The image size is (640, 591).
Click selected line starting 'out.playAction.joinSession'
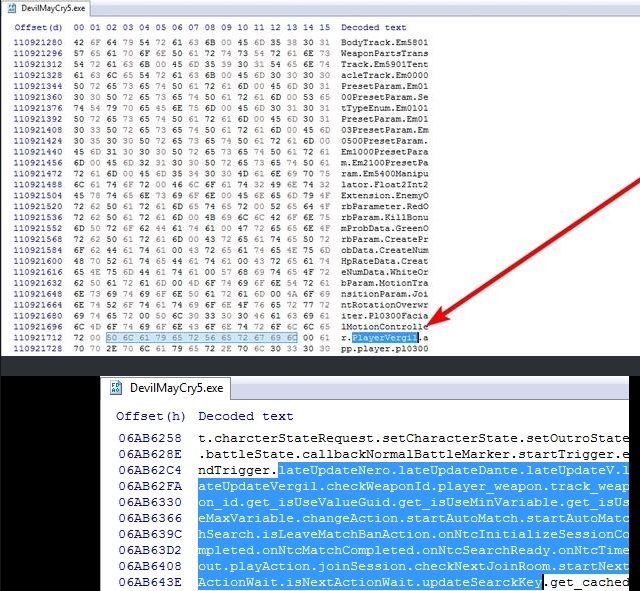coord(413,566)
